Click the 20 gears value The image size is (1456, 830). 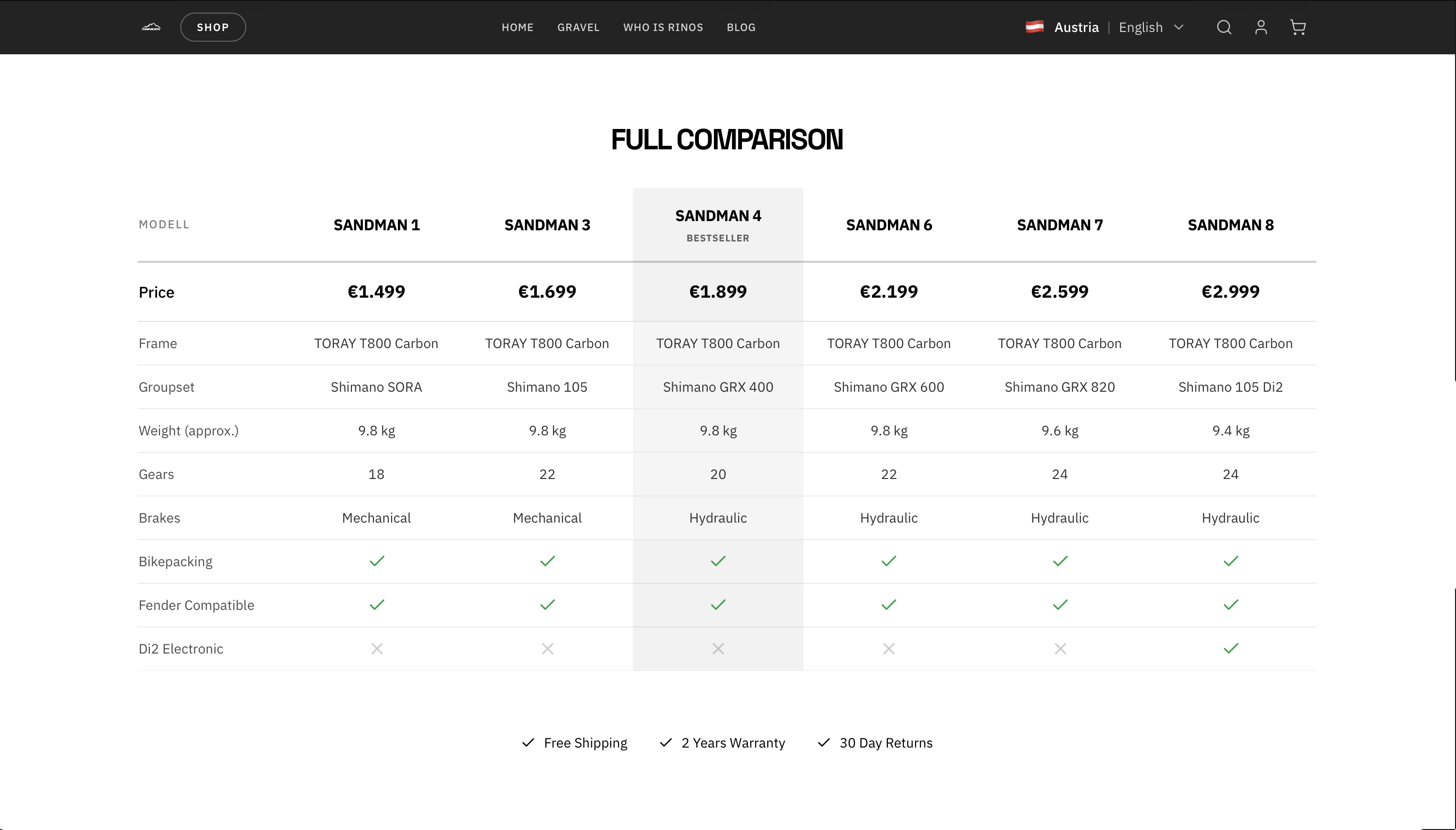[718, 474]
